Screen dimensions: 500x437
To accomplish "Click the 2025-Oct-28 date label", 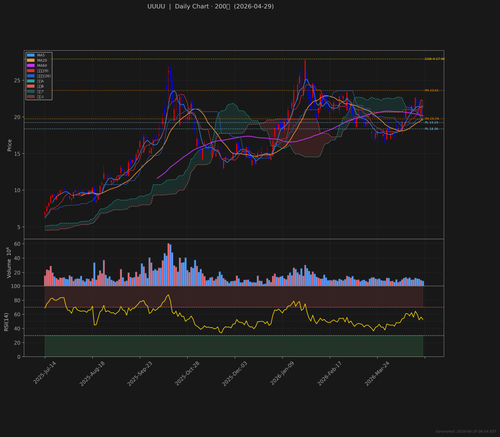I will click(x=187, y=373).
